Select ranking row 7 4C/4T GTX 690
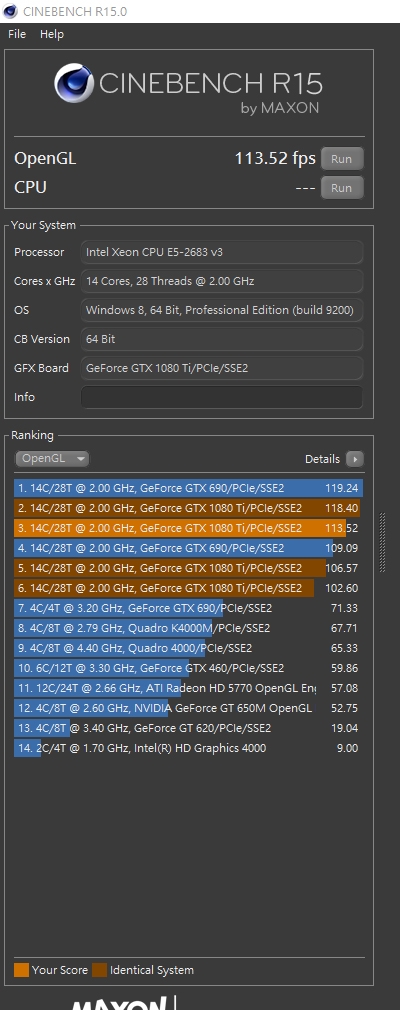Image resolution: width=400 pixels, height=1010 pixels. pos(189,608)
